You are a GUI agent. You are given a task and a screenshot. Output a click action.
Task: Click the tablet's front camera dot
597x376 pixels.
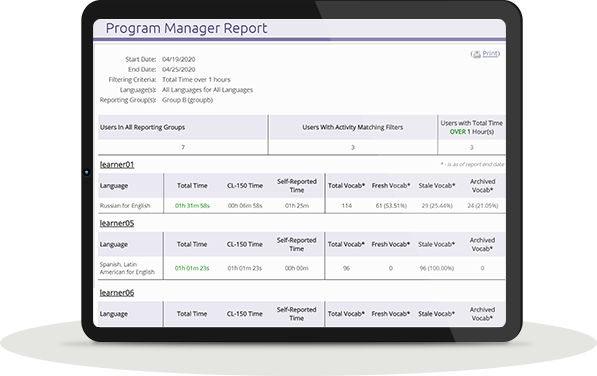pyautogui.click(x=87, y=172)
